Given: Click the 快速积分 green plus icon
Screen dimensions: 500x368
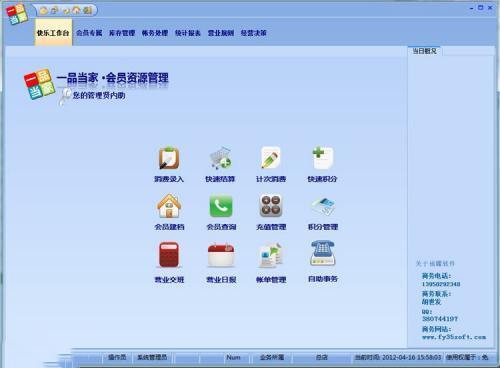Looking at the screenshot, I should [x=322, y=158].
